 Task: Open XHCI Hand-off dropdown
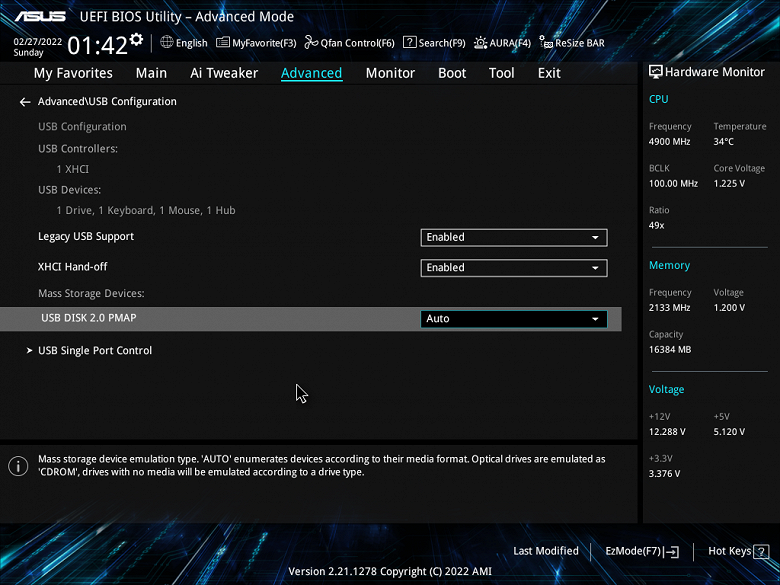[514, 268]
